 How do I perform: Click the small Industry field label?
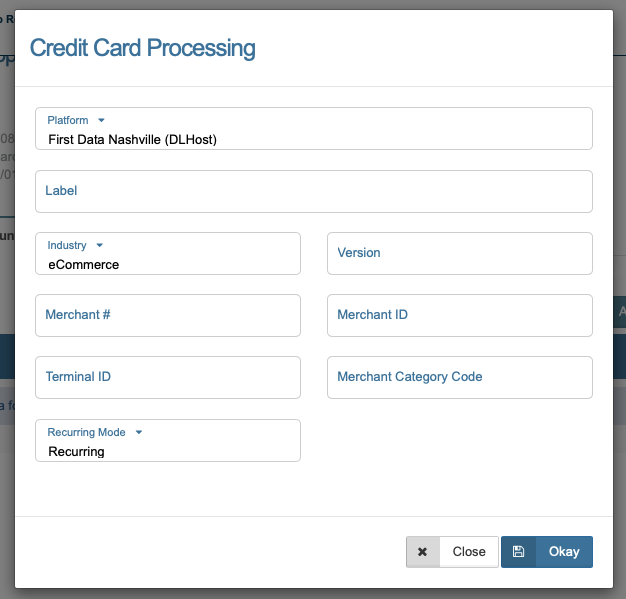click(x=67, y=246)
